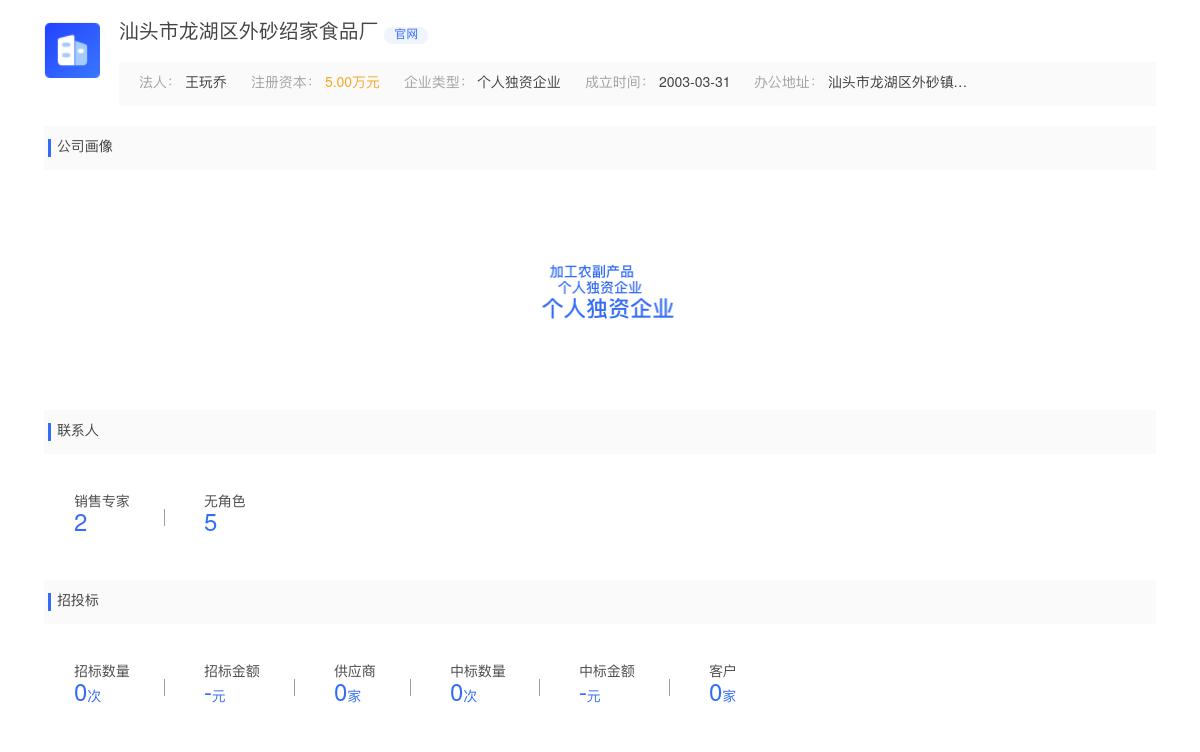Click the truncated office address 汕头市龙湖区外砂镇
The image size is (1200, 752).
(x=897, y=83)
